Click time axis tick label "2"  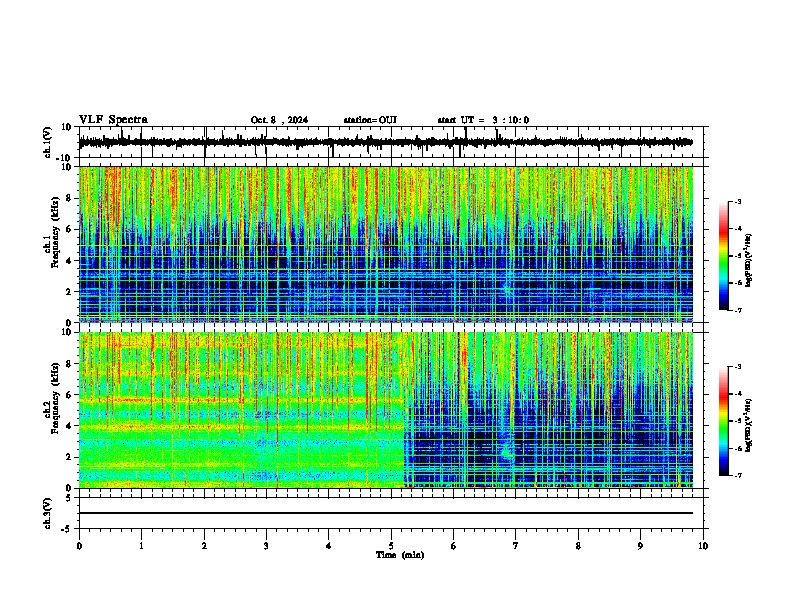pos(204,546)
